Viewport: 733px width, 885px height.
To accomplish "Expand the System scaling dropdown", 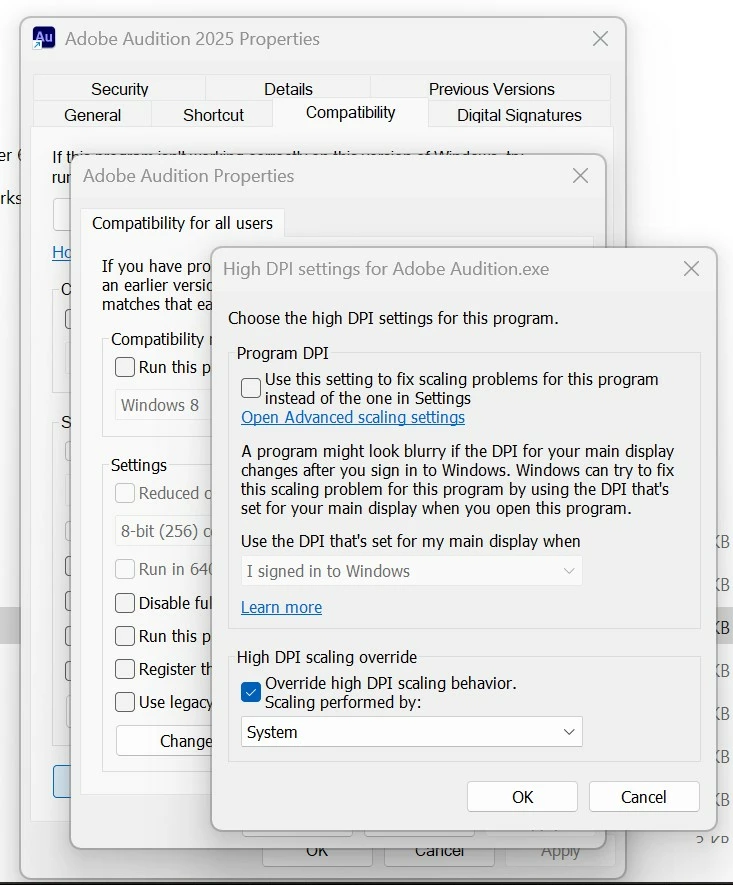I will point(411,732).
